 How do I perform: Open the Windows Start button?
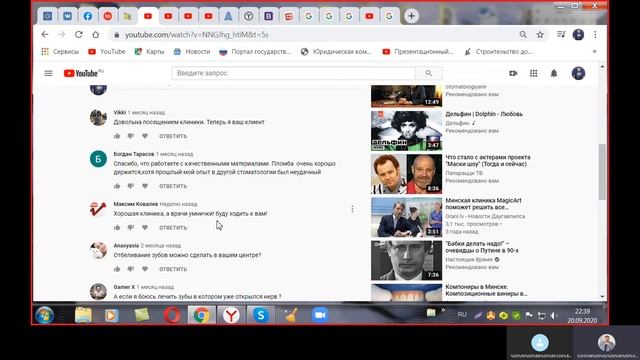44,316
